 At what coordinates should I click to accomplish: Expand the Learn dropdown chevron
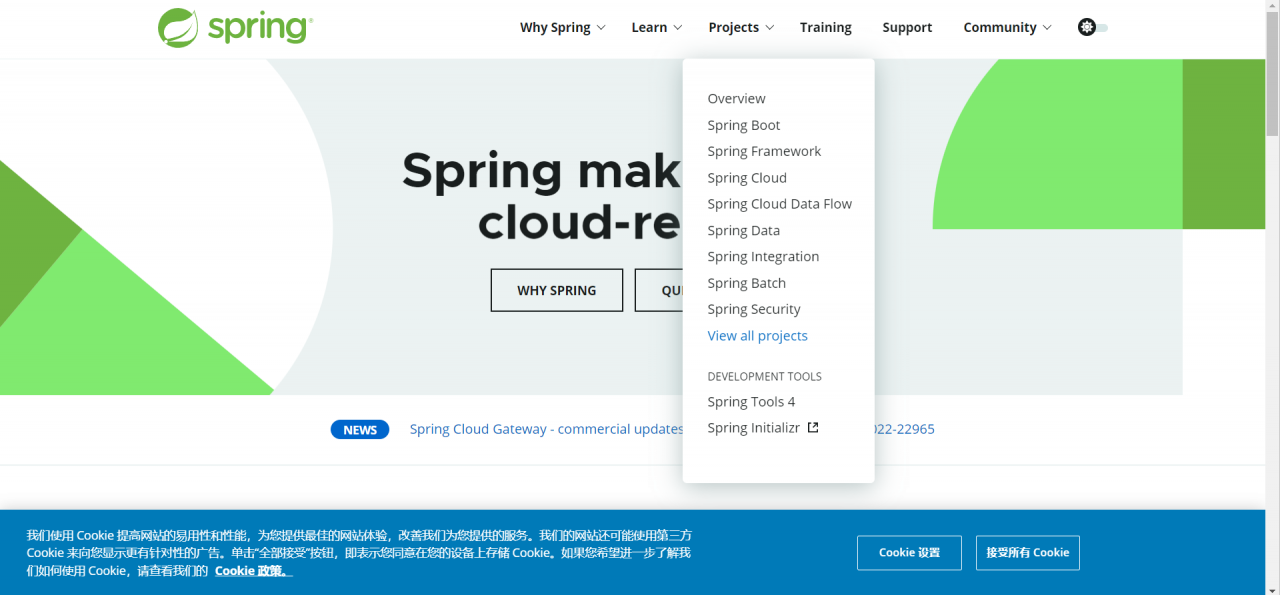point(678,28)
